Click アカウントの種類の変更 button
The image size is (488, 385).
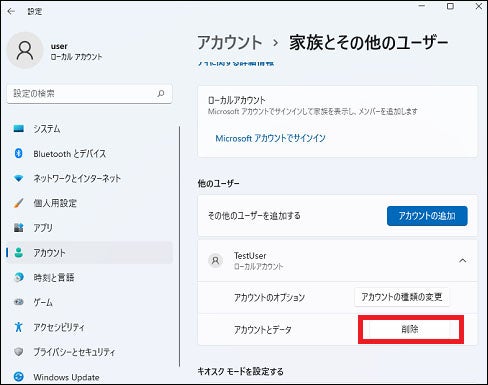click(x=402, y=297)
